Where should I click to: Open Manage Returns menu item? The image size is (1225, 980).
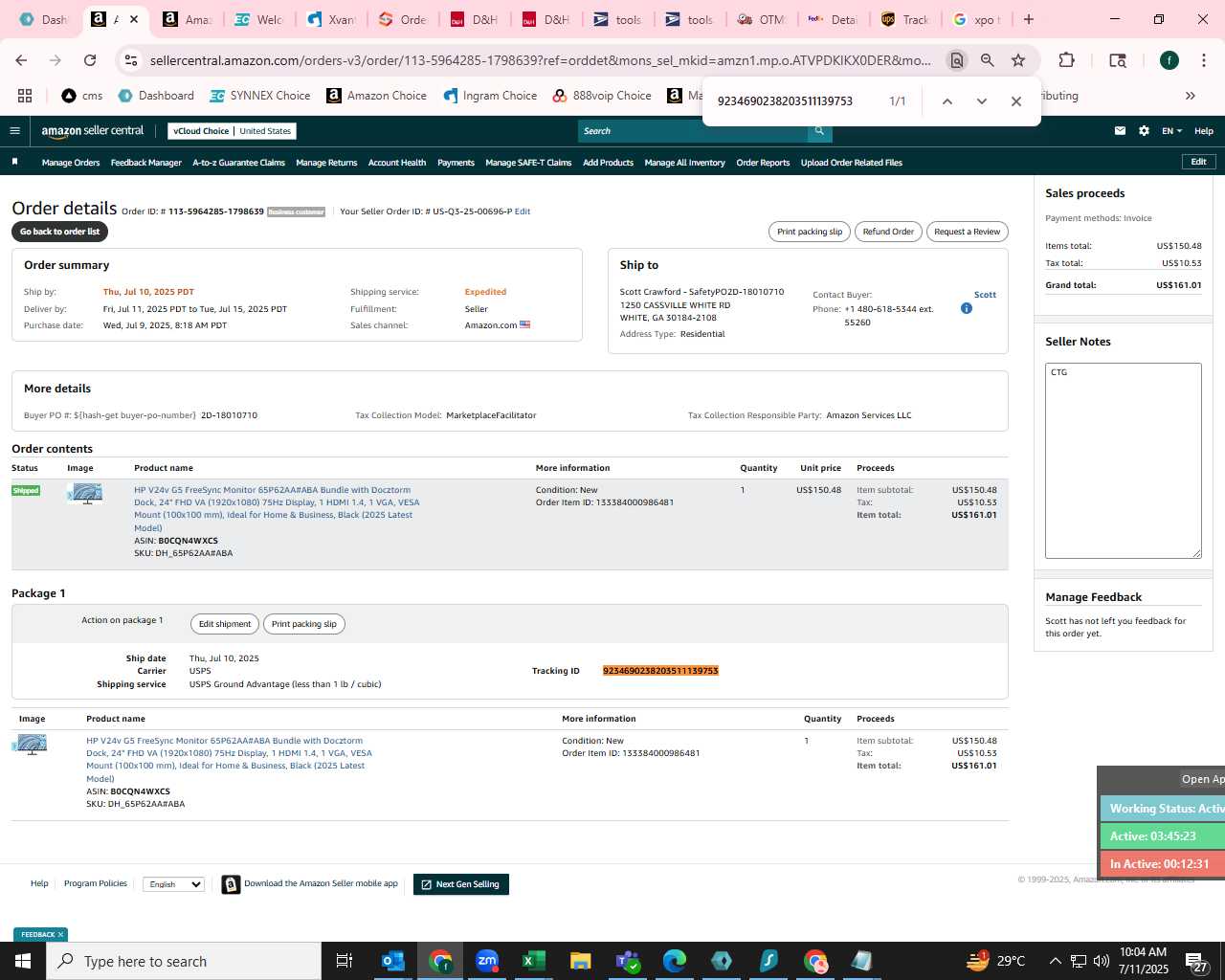[326, 163]
